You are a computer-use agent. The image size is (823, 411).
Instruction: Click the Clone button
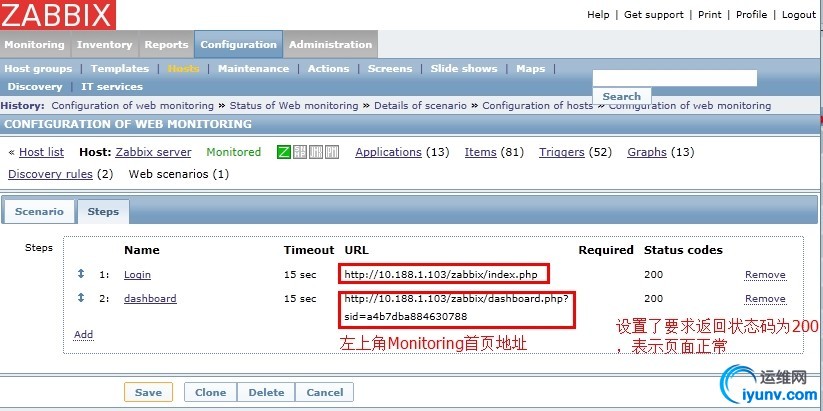click(210, 393)
